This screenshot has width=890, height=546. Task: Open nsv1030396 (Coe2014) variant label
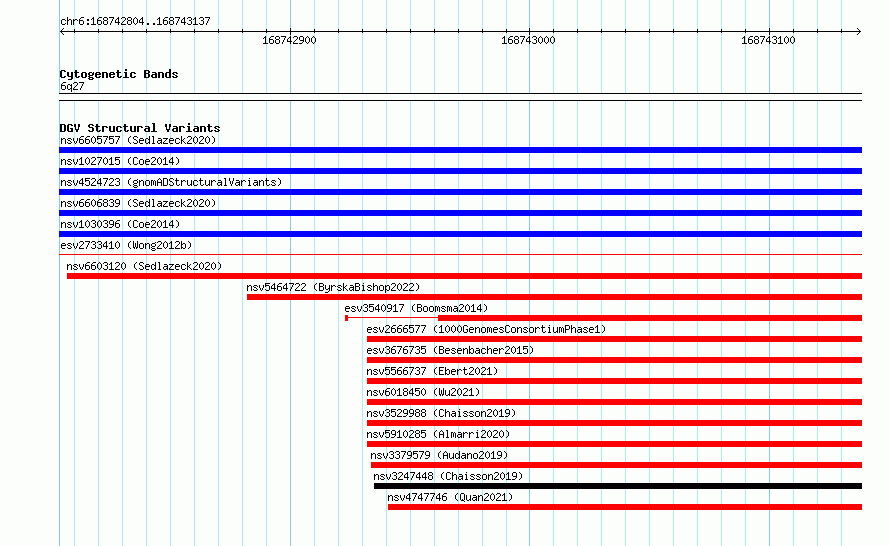(120, 224)
